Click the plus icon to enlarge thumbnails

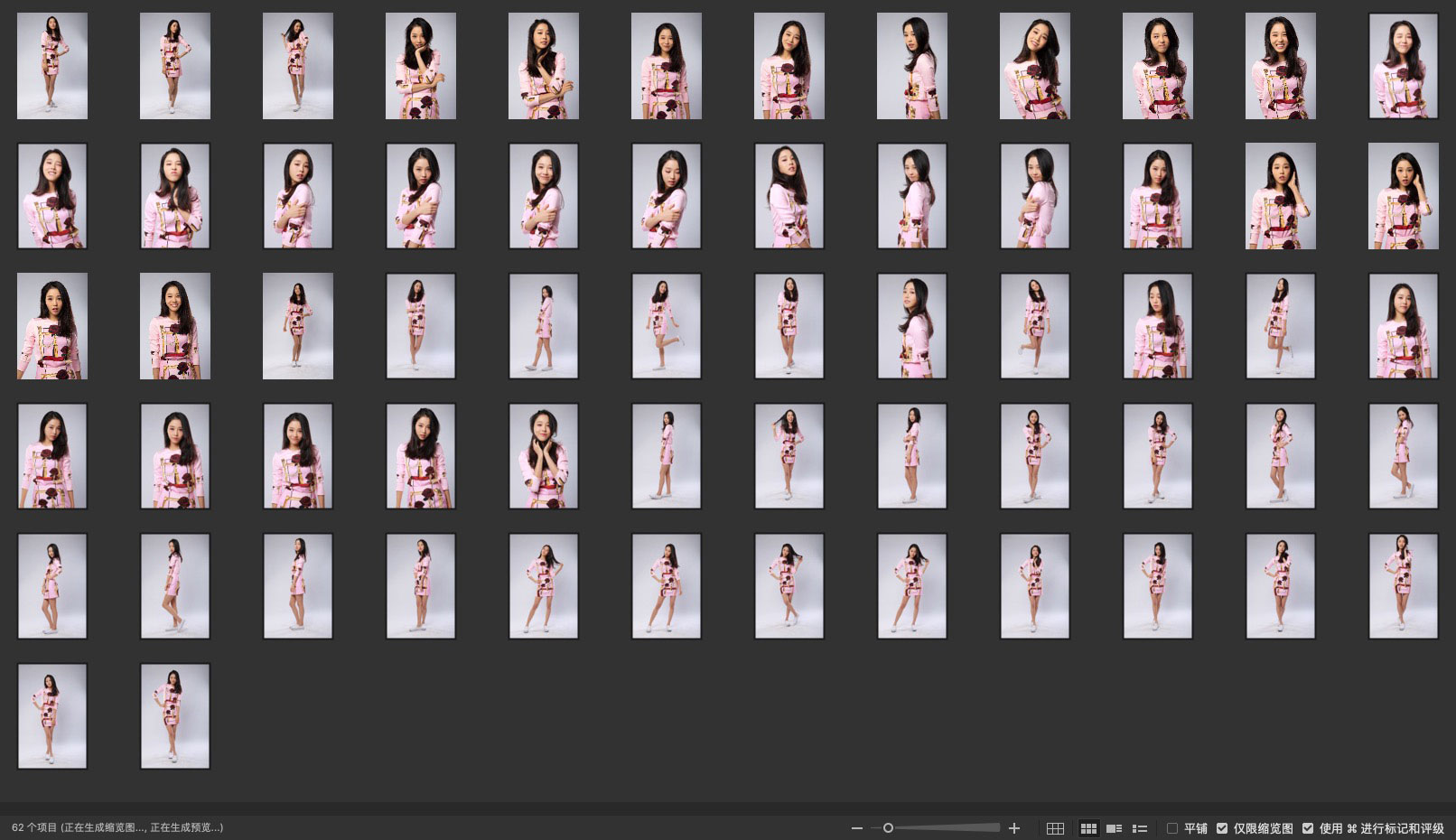click(x=1014, y=828)
